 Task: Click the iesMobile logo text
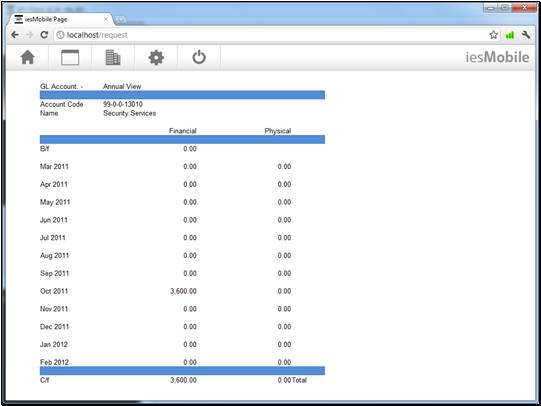click(x=497, y=57)
